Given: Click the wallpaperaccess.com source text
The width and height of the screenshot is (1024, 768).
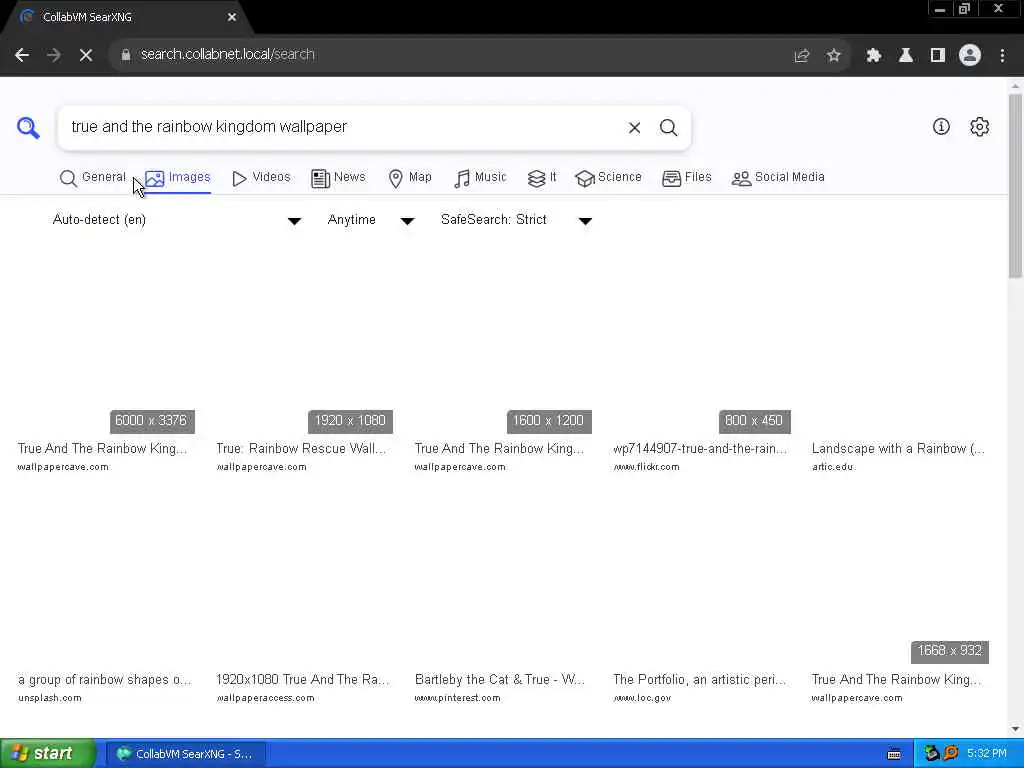Looking at the screenshot, I should pyautogui.click(x=265, y=698).
